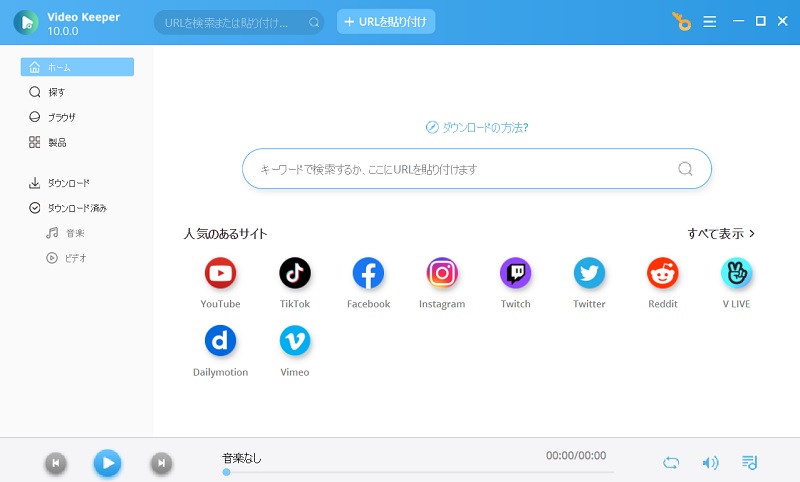
Task: Click the playback progress slider handle
Action: 226,472
